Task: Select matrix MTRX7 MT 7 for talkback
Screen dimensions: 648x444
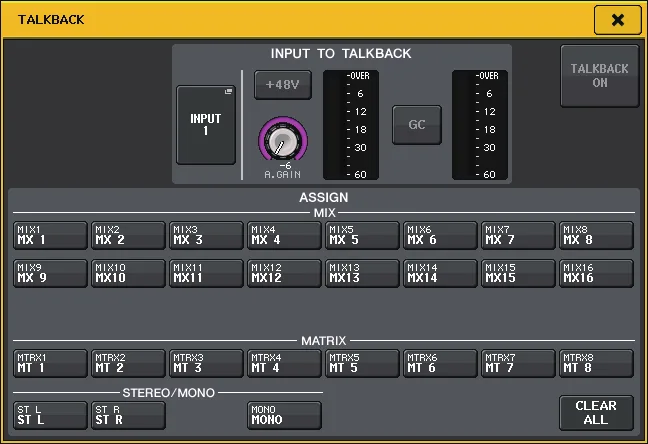Action: (x=518, y=363)
